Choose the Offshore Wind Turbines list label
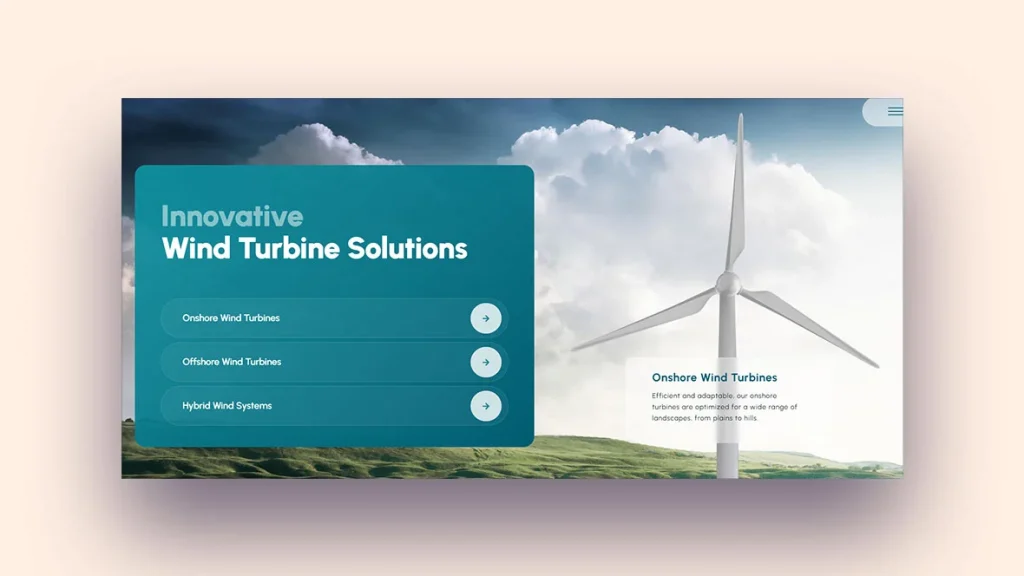1024x576 pixels. click(232, 362)
